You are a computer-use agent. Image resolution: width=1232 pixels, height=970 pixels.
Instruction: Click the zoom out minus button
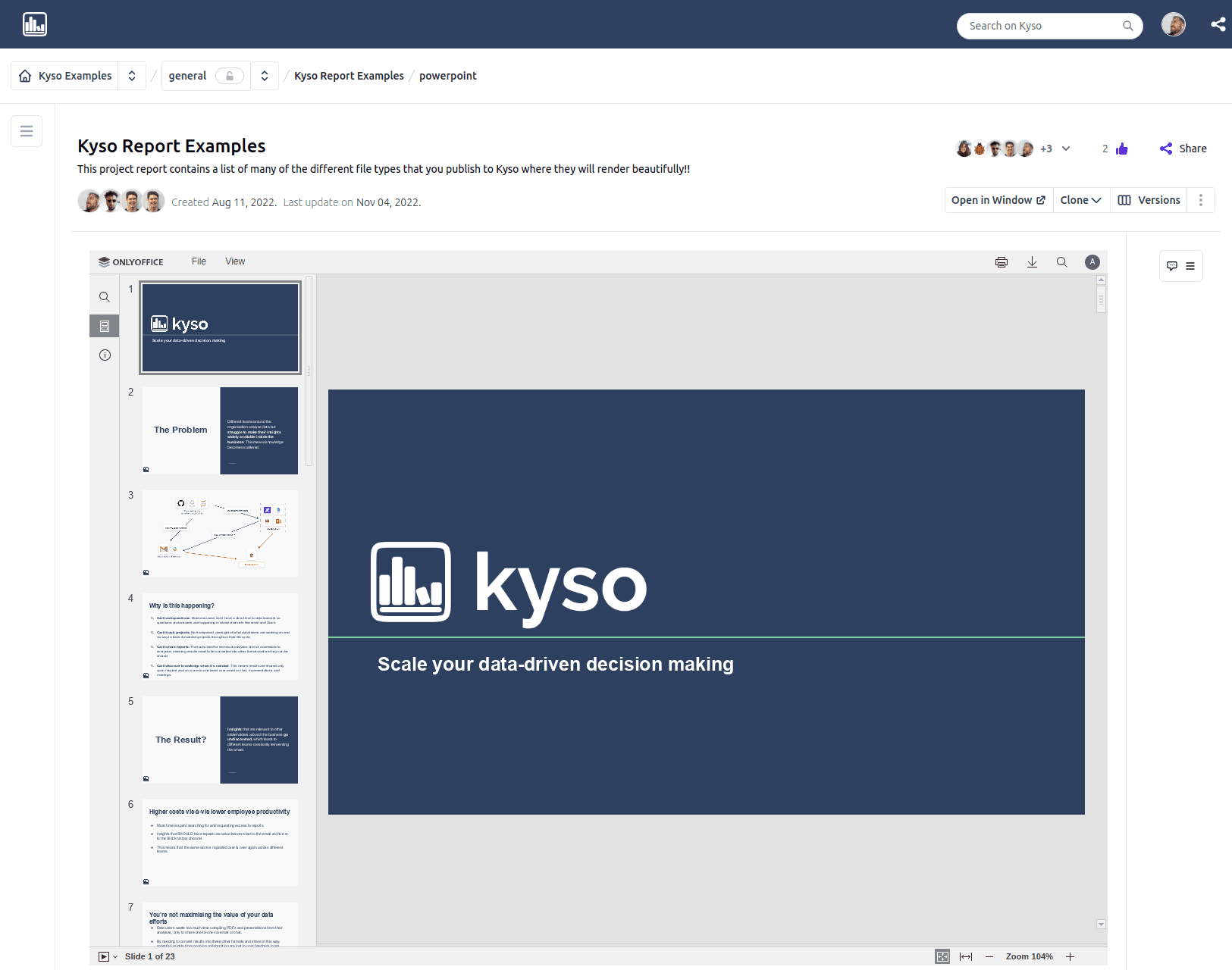989,956
